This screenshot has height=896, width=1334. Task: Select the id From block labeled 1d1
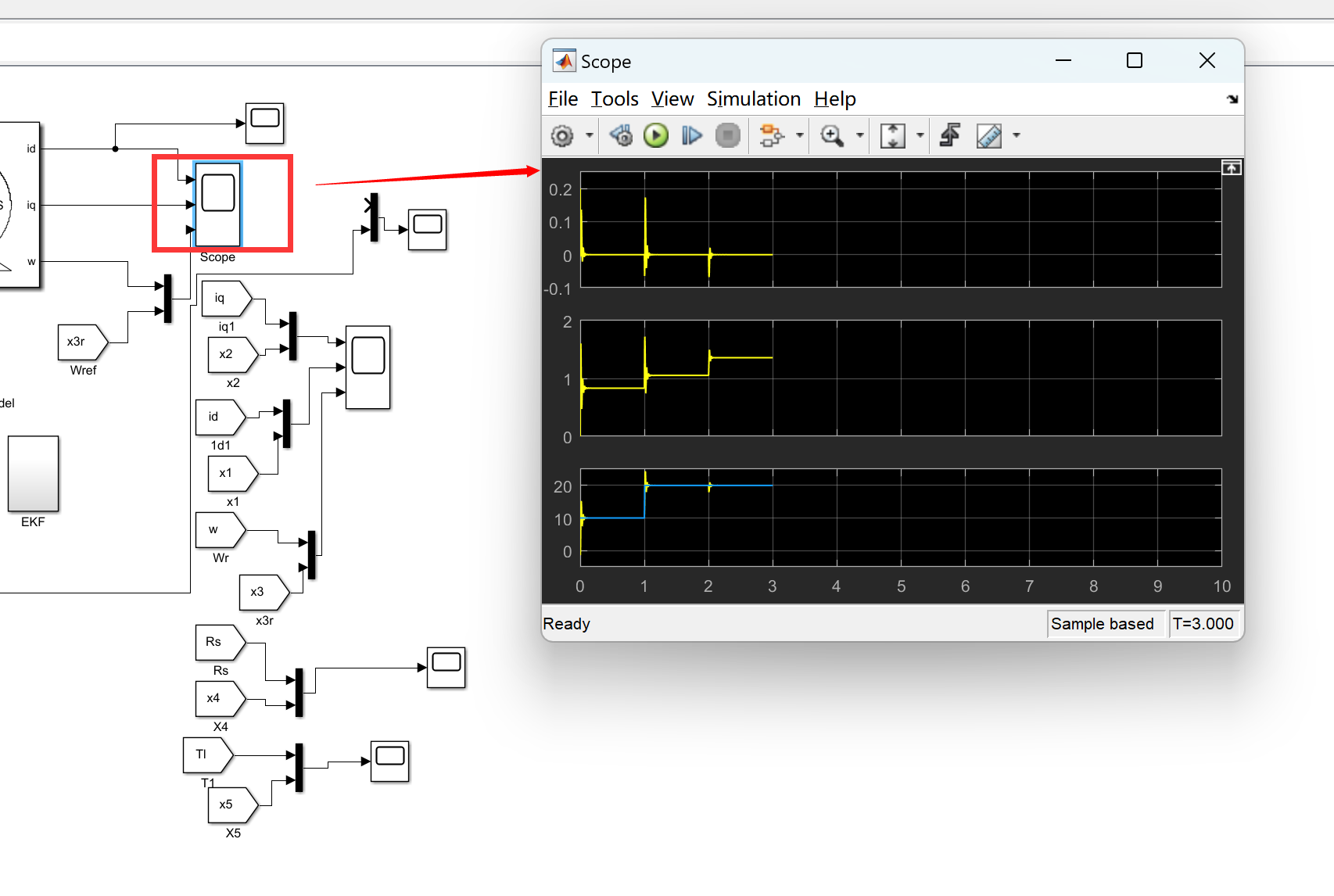[221, 418]
